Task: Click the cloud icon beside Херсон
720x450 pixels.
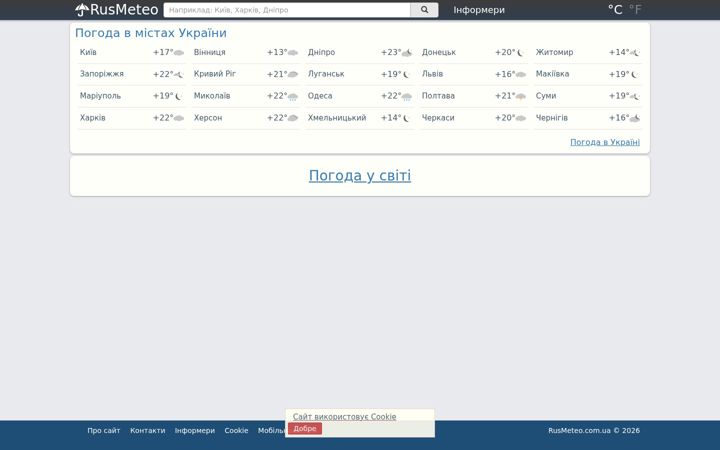Action: point(292,118)
